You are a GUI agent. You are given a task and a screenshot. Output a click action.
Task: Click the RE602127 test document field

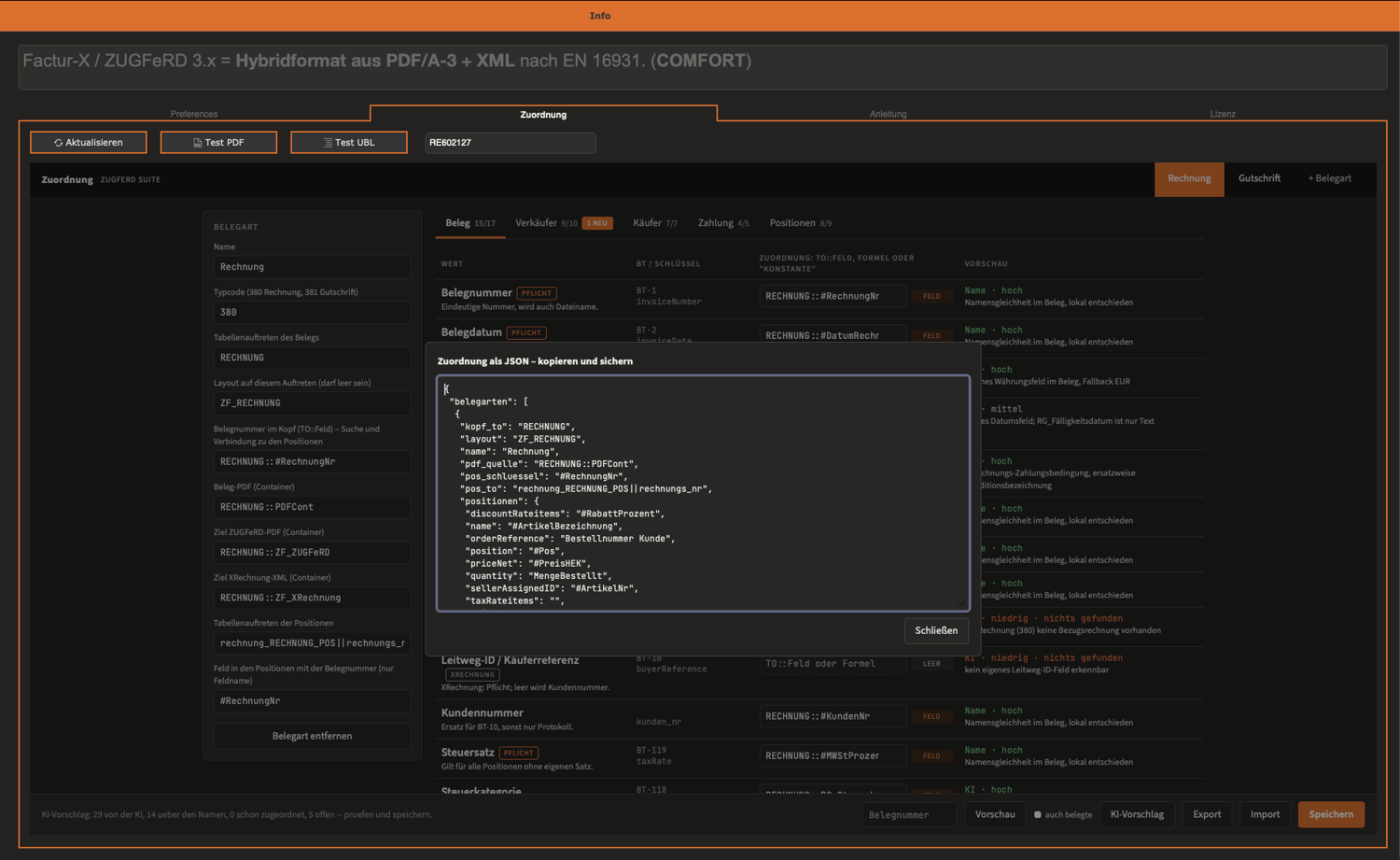click(511, 143)
